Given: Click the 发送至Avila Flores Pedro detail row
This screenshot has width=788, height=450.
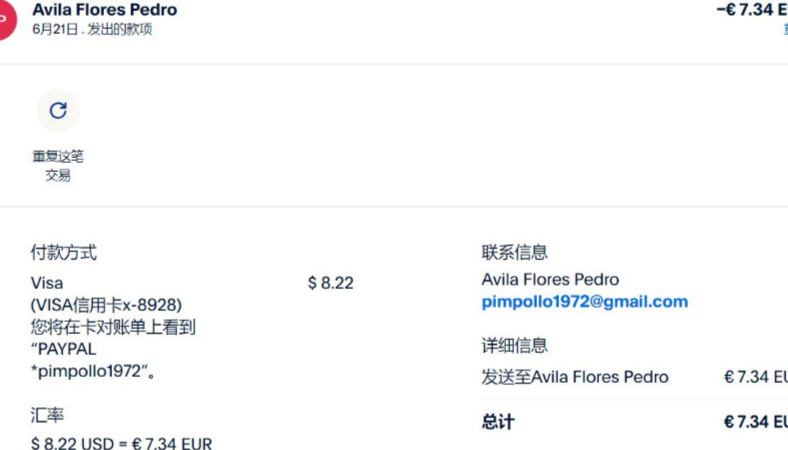Looking at the screenshot, I should 575,377.
